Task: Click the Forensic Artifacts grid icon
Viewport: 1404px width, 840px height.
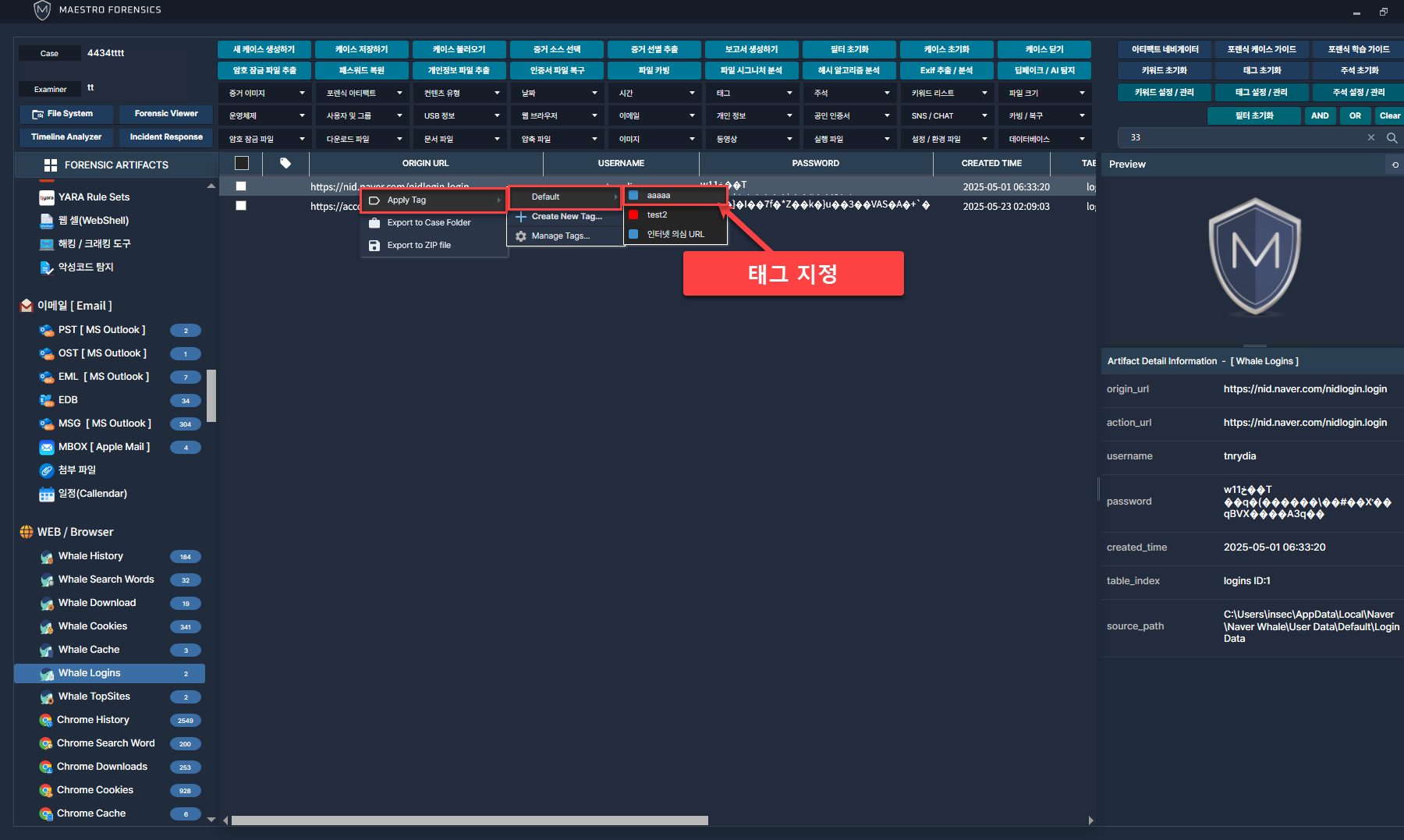Action: [x=51, y=165]
